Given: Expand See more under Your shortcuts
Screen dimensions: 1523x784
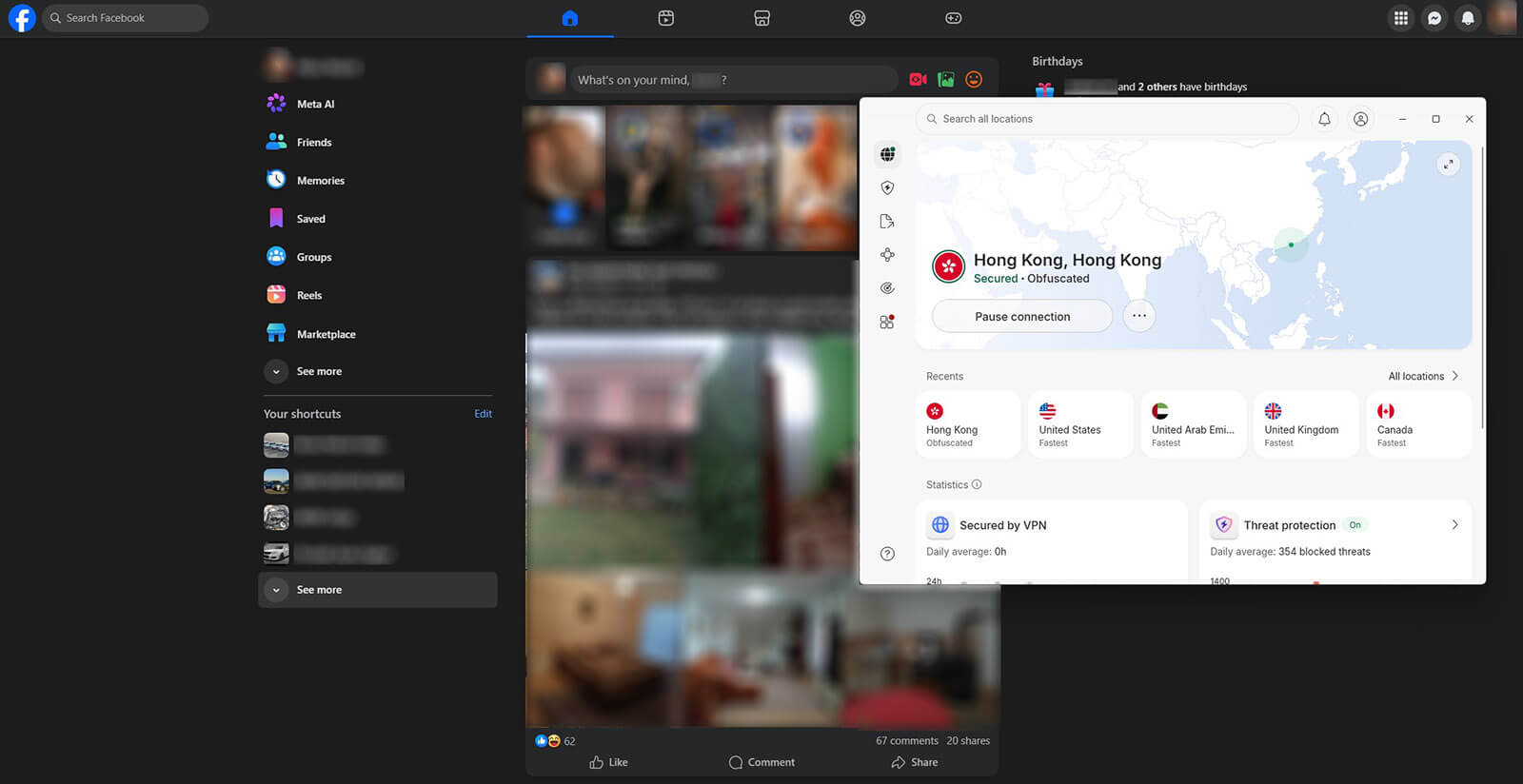Looking at the screenshot, I should point(378,590).
